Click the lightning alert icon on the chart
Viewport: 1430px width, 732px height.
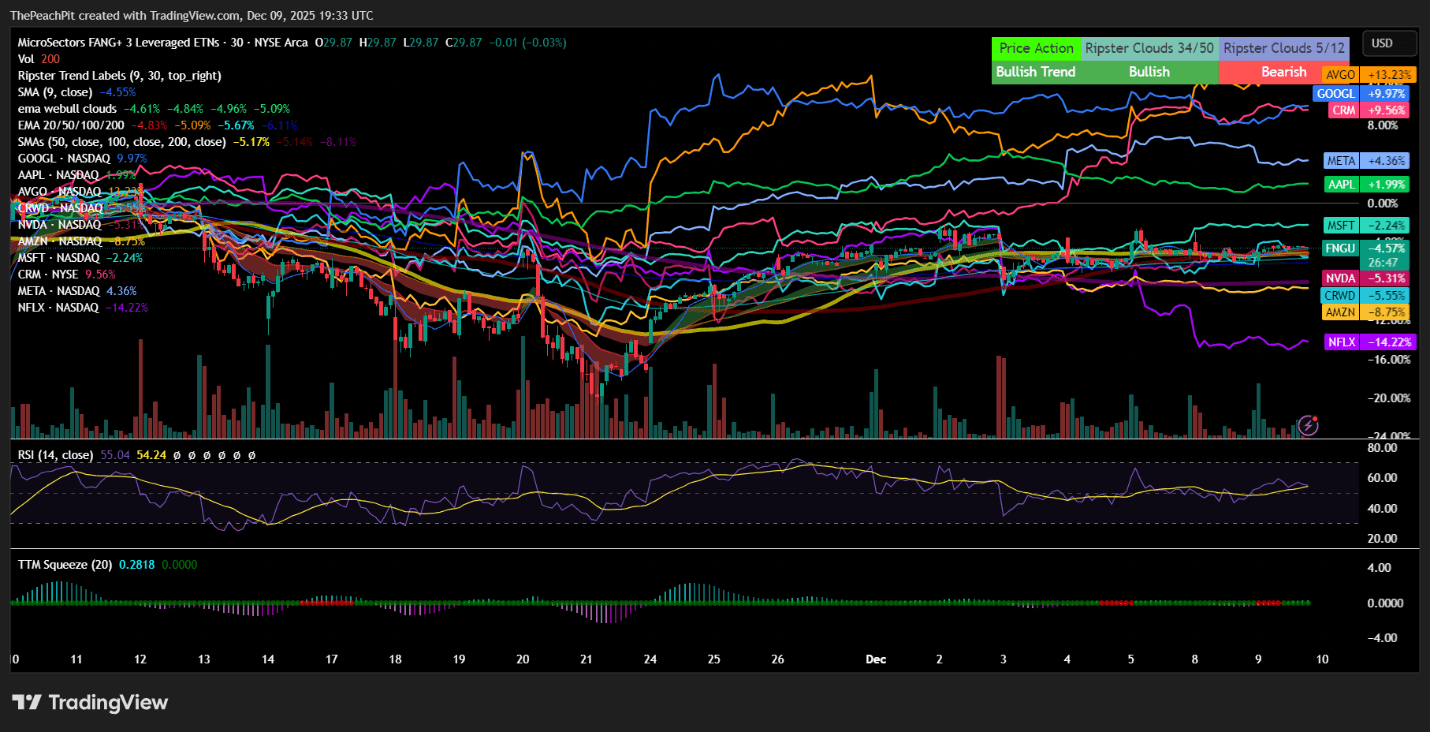coord(1308,425)
